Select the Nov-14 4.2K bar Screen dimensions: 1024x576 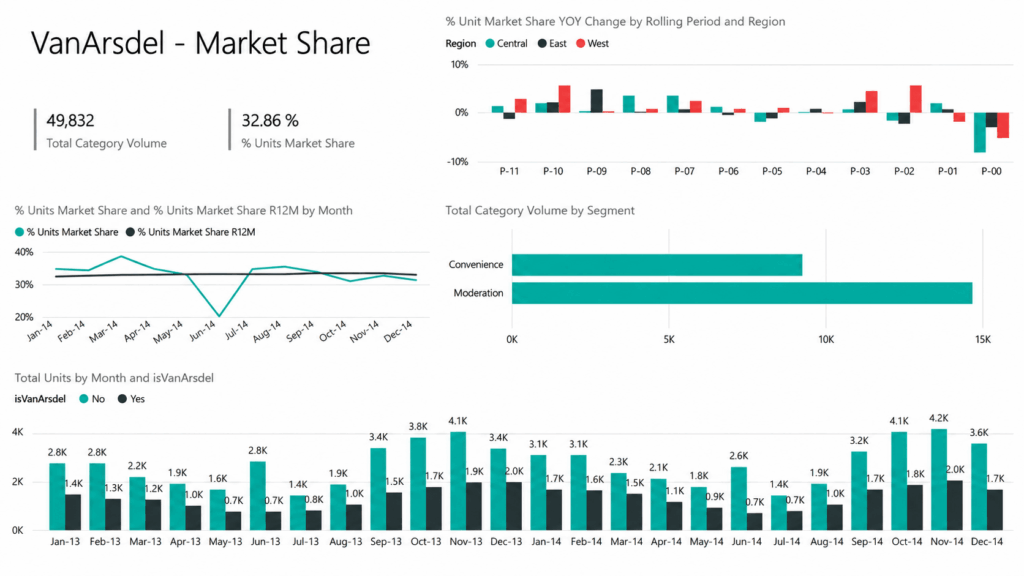pyautogui.click(x=938, y=479)
